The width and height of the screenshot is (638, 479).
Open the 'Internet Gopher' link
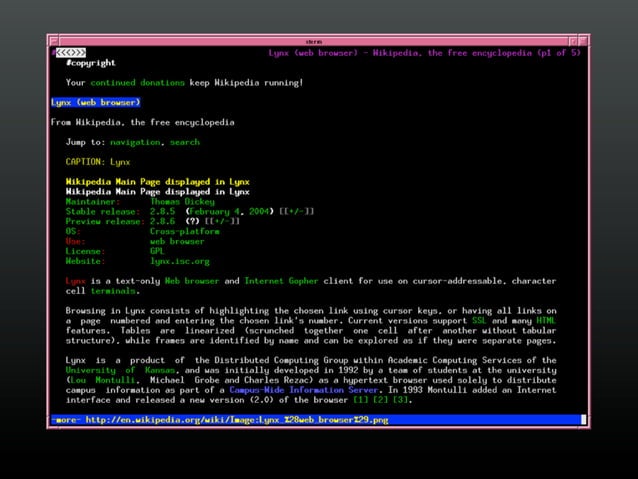[x=282, y=282]
